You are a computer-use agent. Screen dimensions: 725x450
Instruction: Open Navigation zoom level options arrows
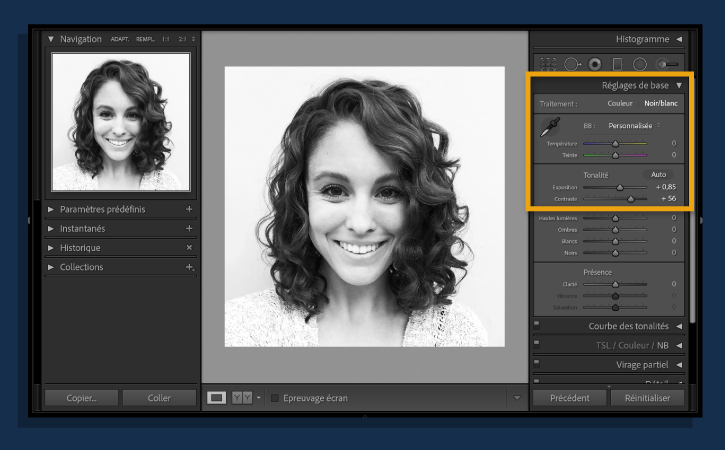(193, 39)
